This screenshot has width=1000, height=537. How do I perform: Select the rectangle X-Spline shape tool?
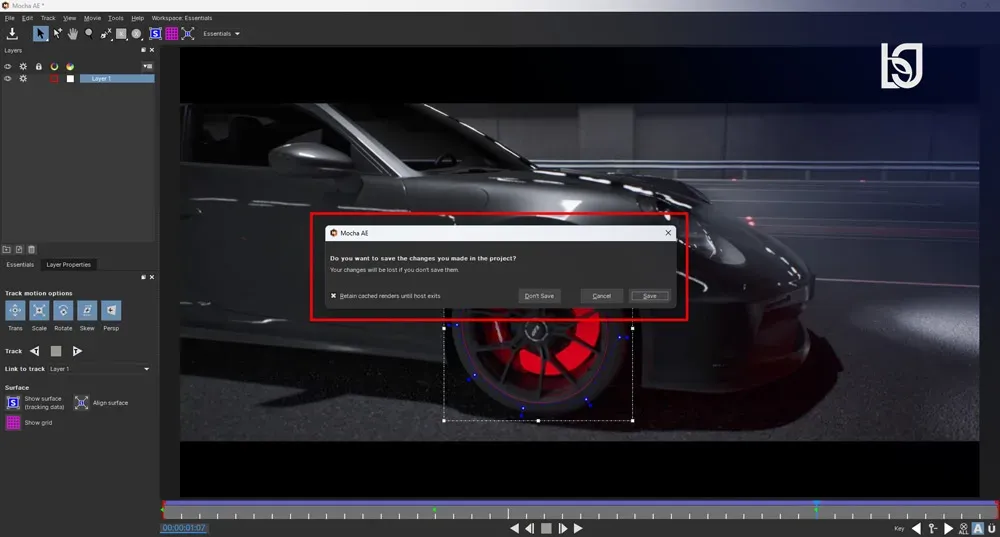pyautogui.click(x=121, y=34)
